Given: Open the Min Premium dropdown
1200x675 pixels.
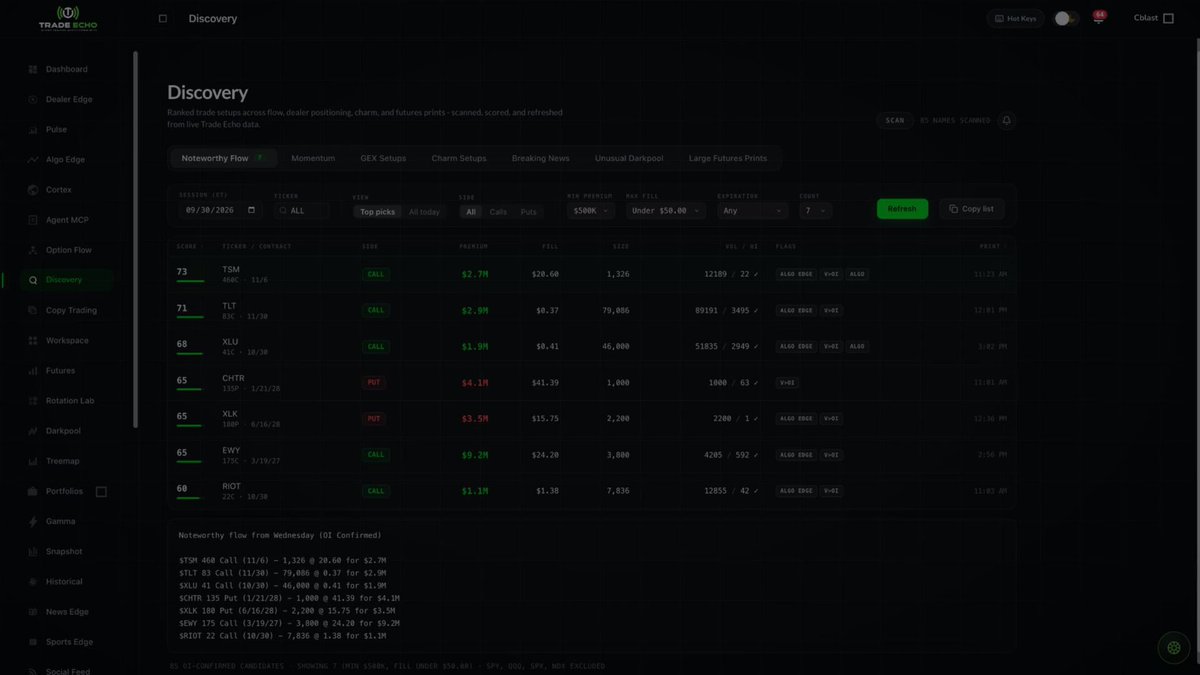Looking at the screenshot, I should [x=593, y=210].
